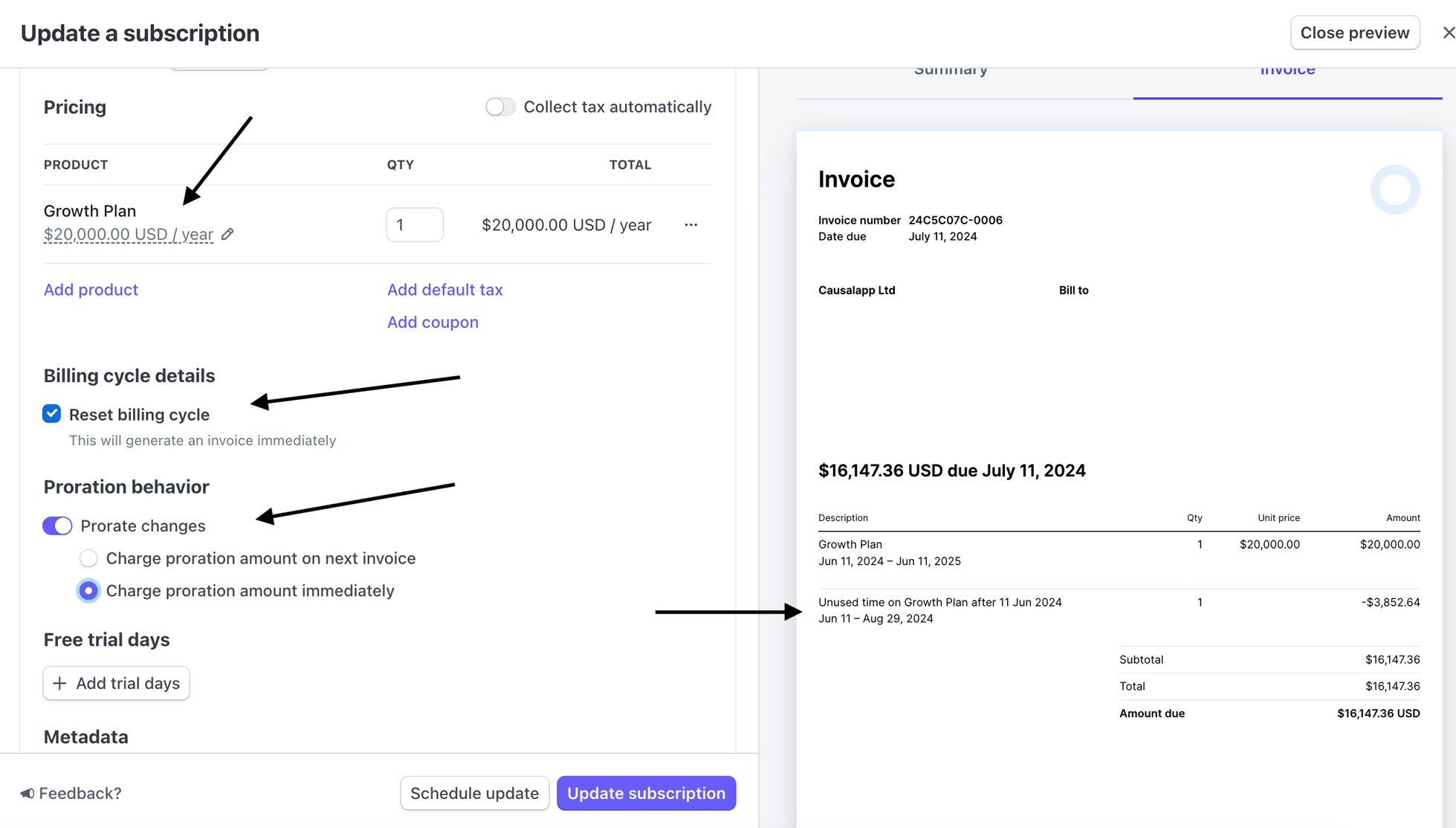Open the three-dot menu for Growth Plan row
Viewport: 1456px width, 828px height.
tap(691, 224)
